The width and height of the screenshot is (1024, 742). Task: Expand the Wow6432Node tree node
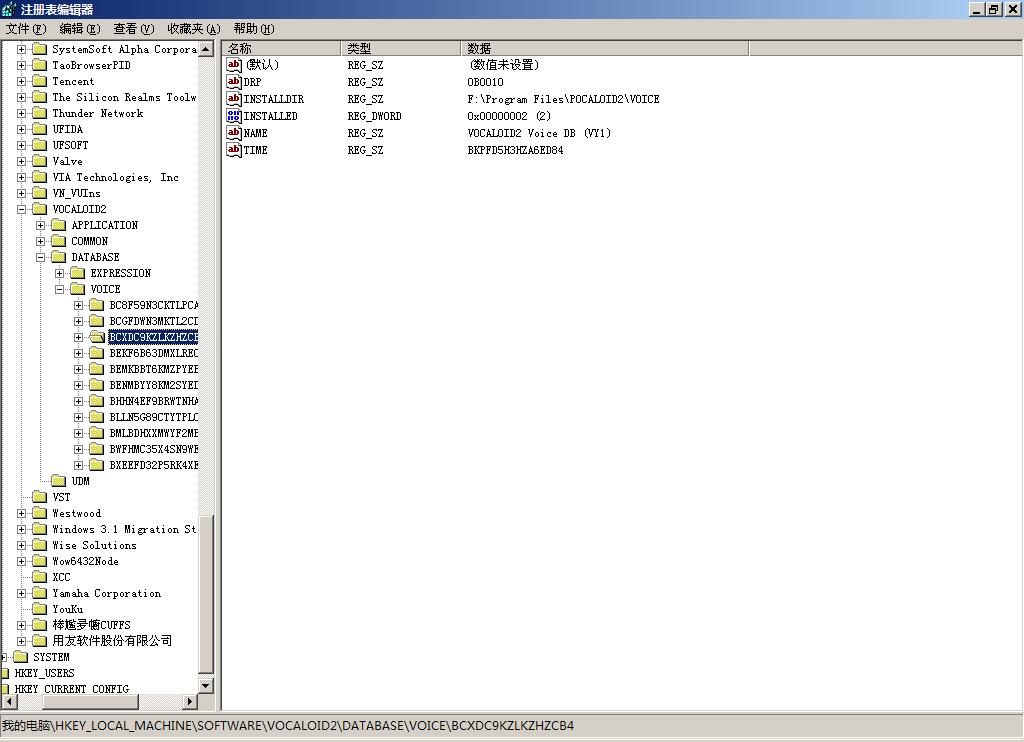click(x=22, y=561)
